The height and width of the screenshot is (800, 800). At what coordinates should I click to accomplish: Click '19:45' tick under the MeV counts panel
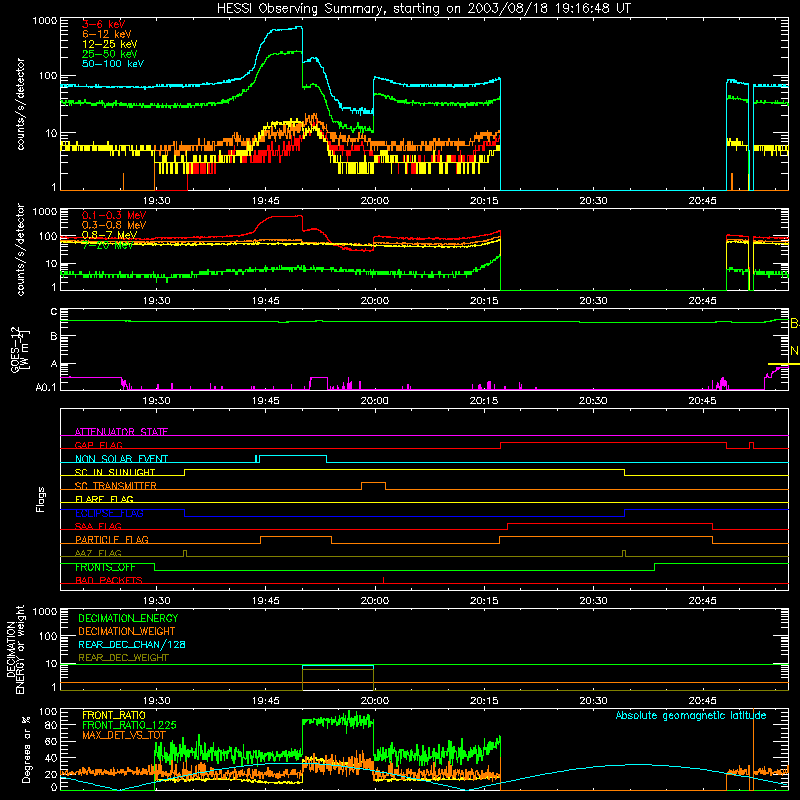tap(265, 301)
